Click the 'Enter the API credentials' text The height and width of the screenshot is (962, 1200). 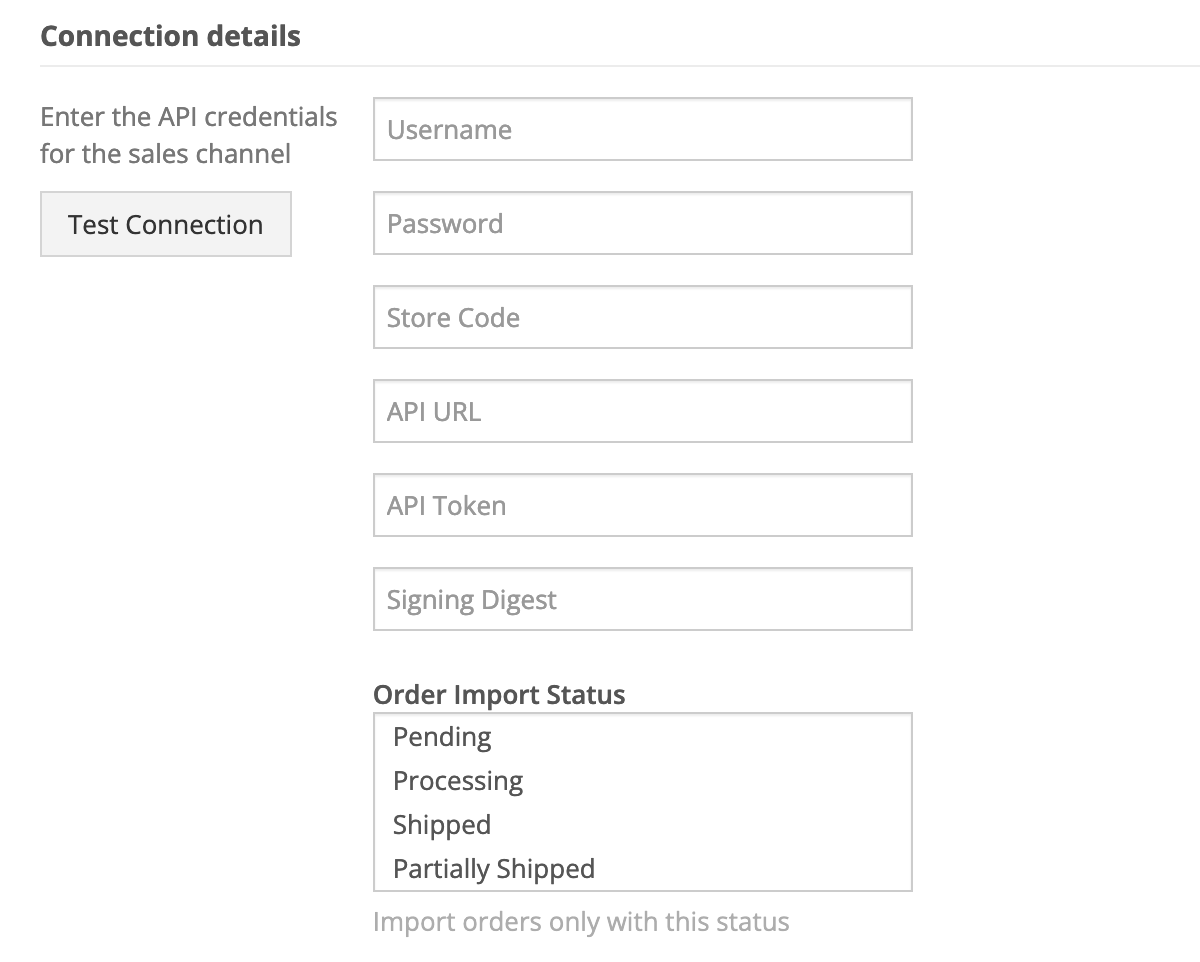[x=189, y=117]
